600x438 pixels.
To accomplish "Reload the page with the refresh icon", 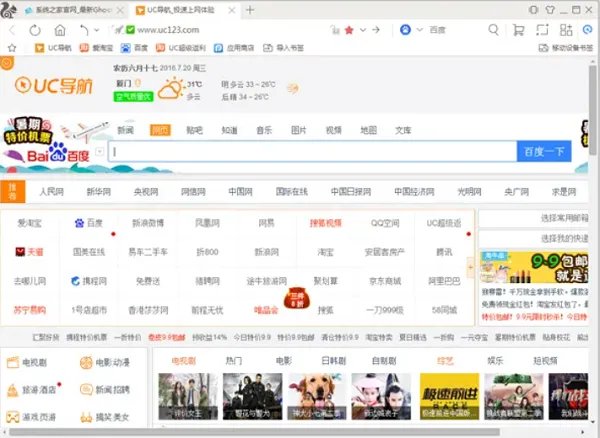I will point(35,30).
